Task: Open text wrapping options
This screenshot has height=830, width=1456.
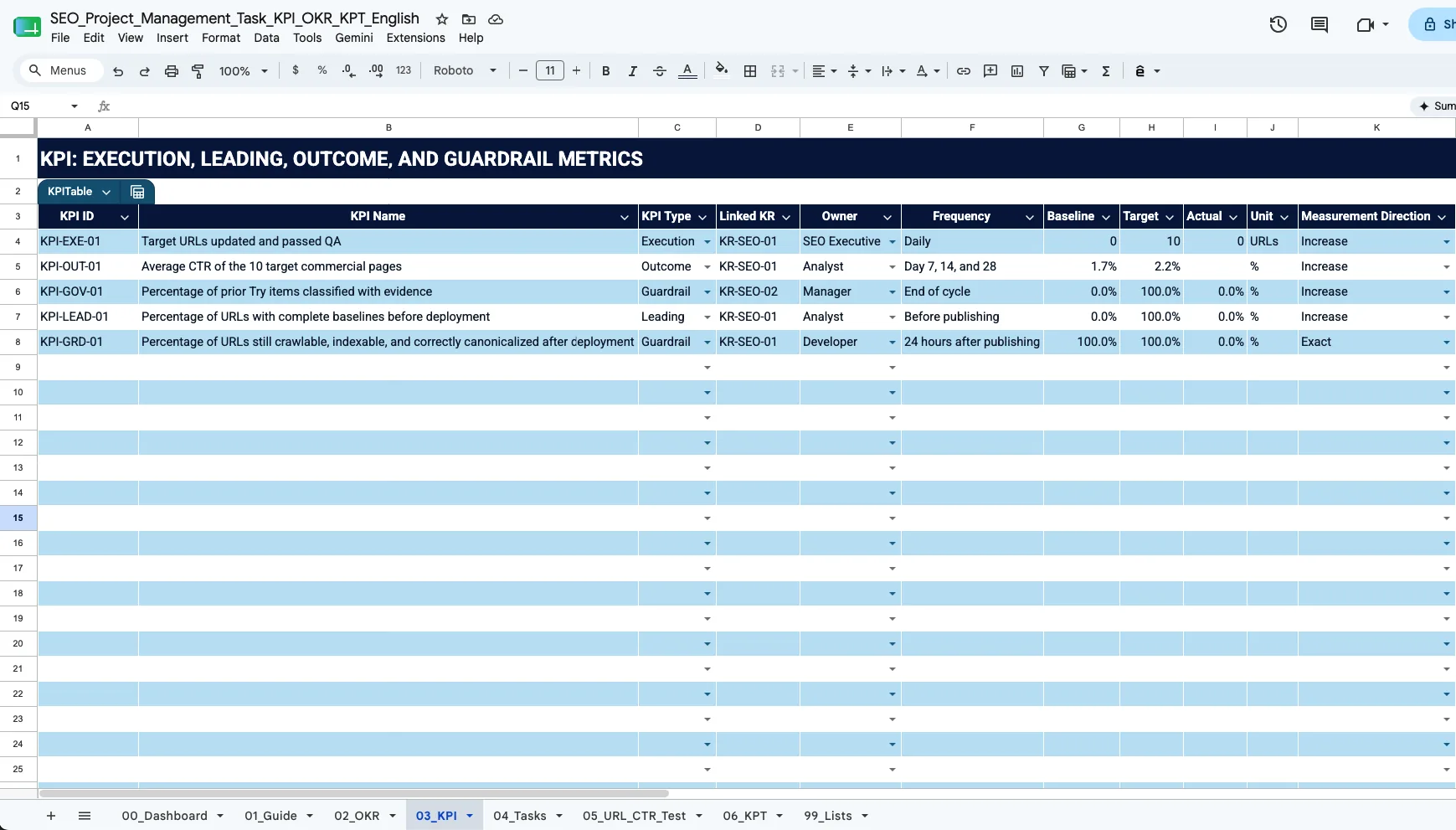Action: [x=893, y=71]
